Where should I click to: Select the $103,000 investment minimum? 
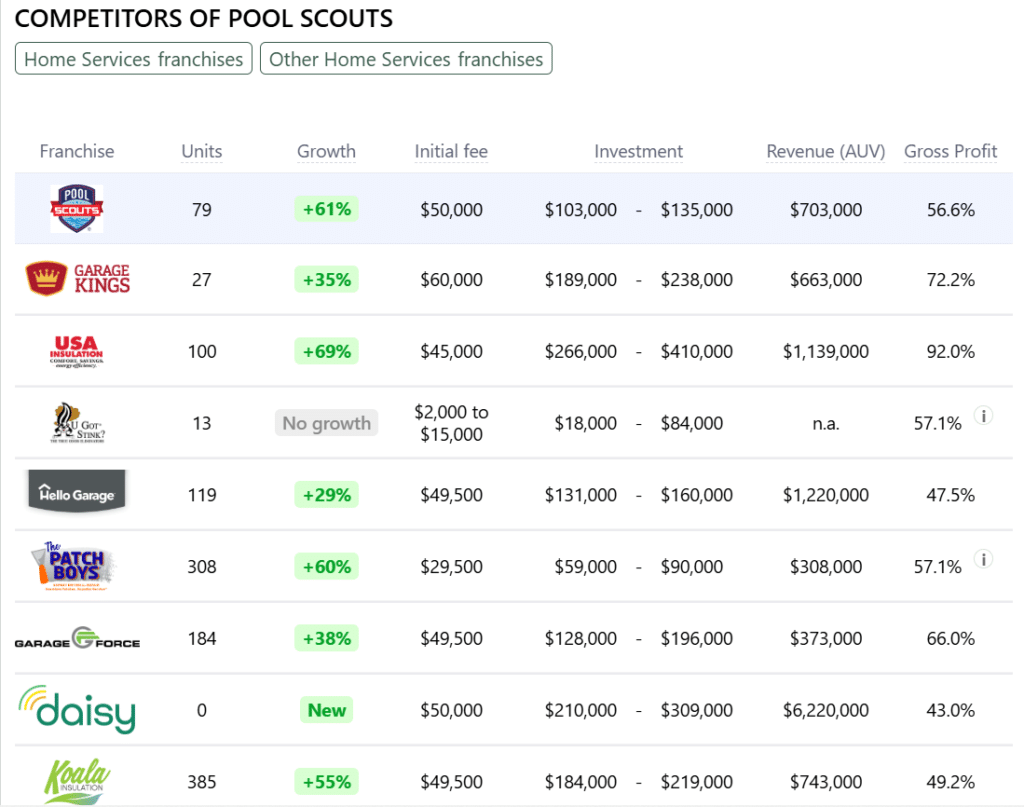click(581, 210)
